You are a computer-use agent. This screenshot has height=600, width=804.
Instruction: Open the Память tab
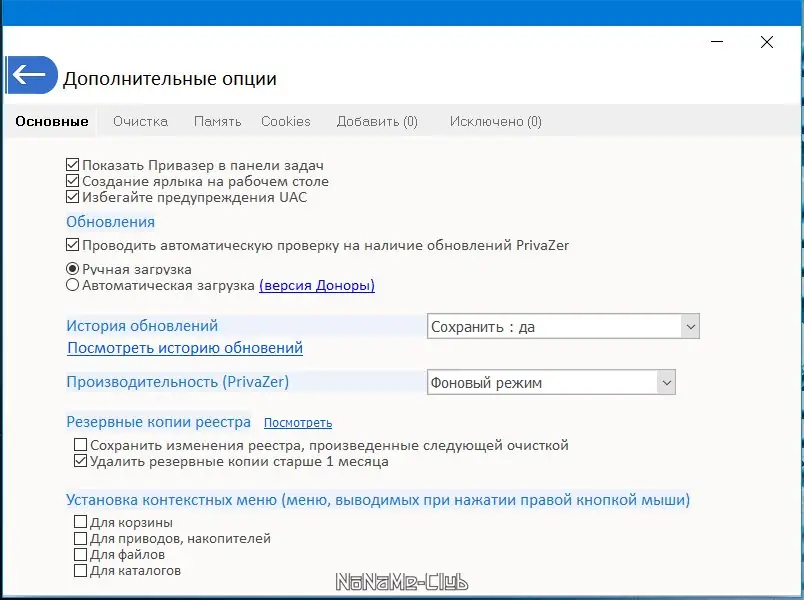pos(217,122)
